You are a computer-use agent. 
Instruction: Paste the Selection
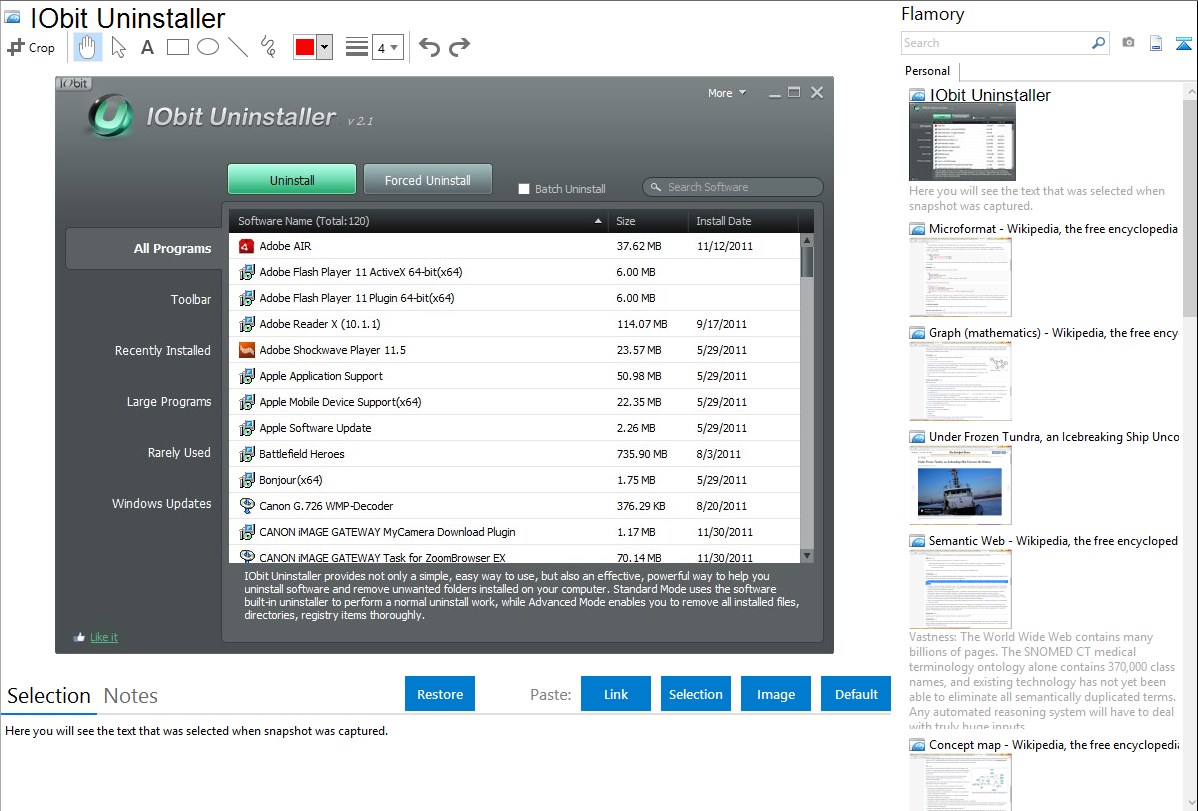[696, 694]
